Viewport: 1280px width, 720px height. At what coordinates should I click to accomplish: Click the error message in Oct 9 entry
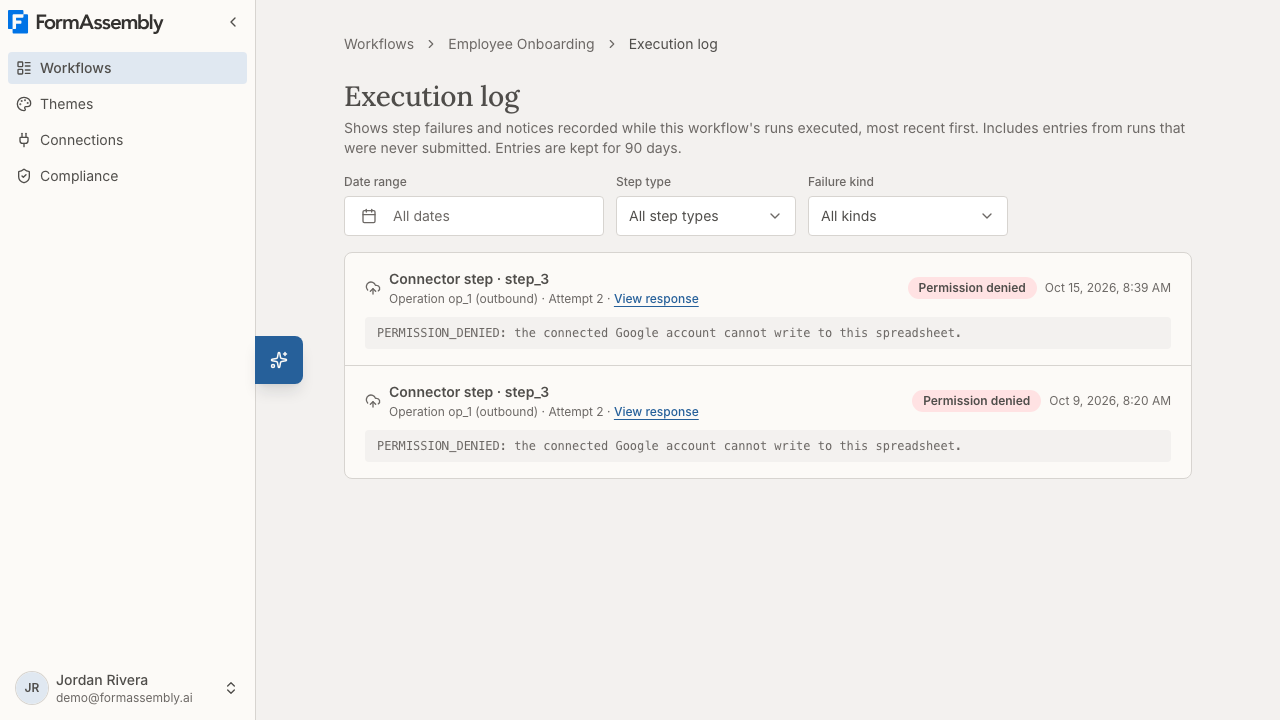768,446
